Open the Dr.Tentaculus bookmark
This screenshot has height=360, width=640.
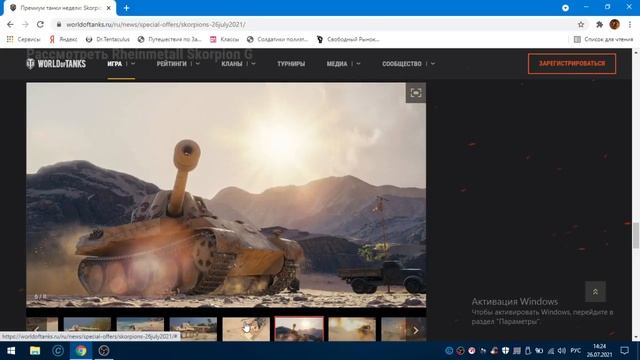point(108,39)
